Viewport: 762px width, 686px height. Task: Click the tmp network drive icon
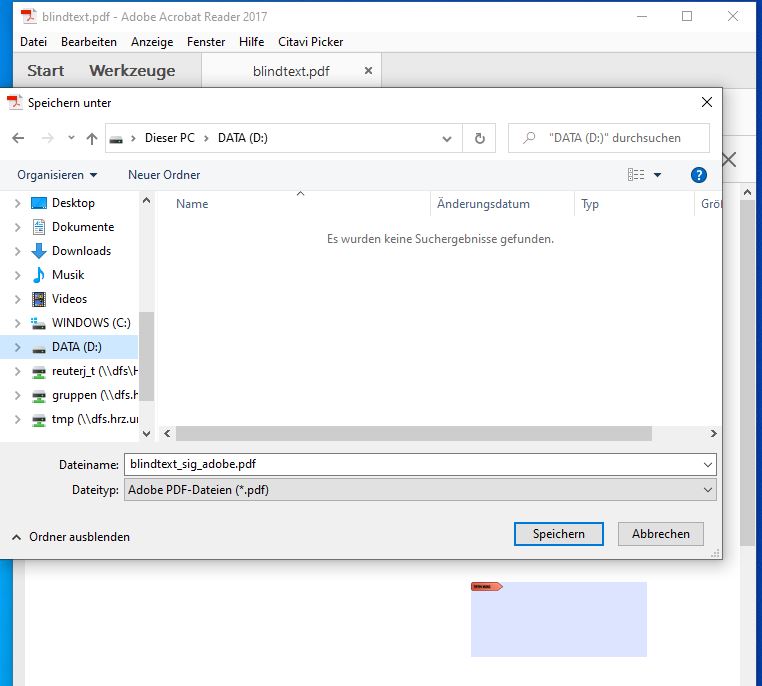[x=39, y=420]
